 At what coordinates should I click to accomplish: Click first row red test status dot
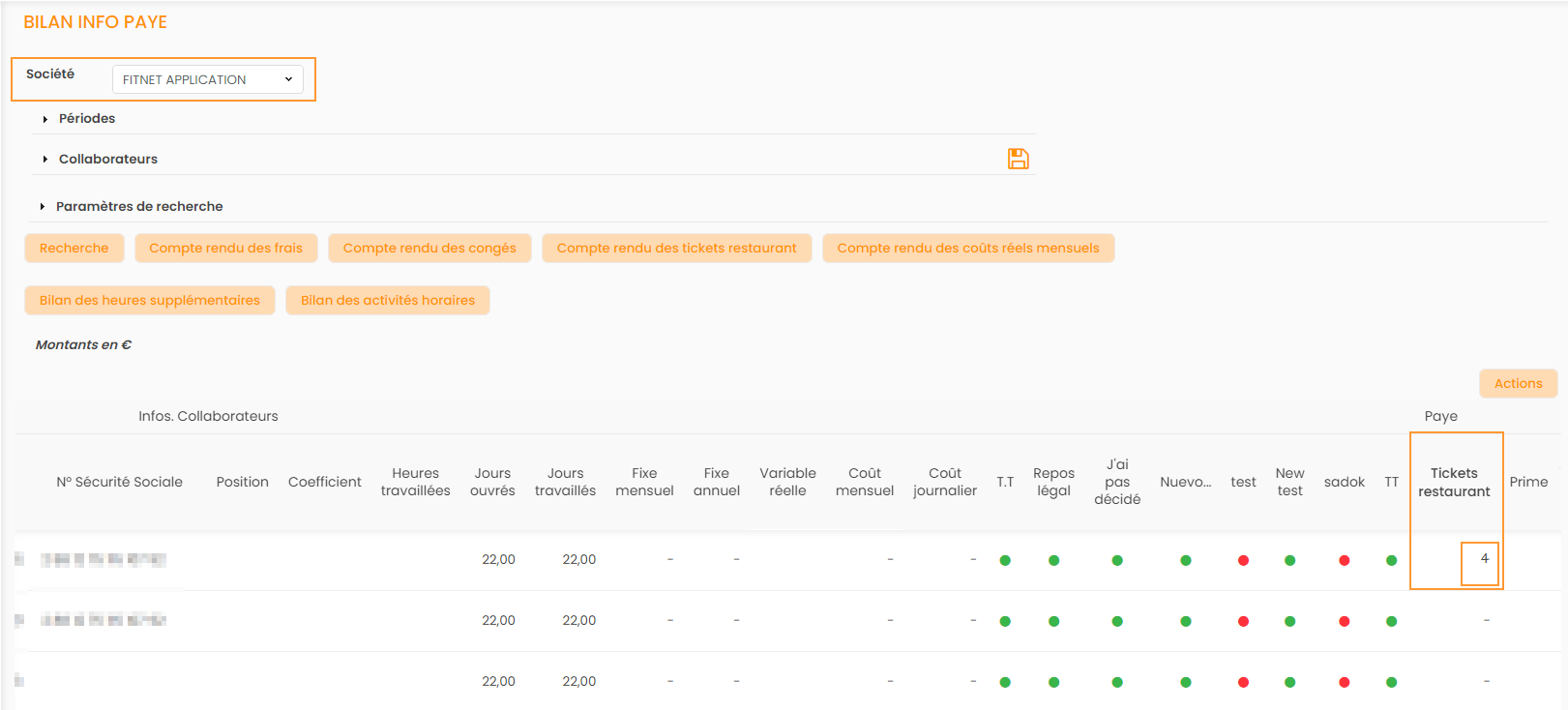coord(1243,560)
